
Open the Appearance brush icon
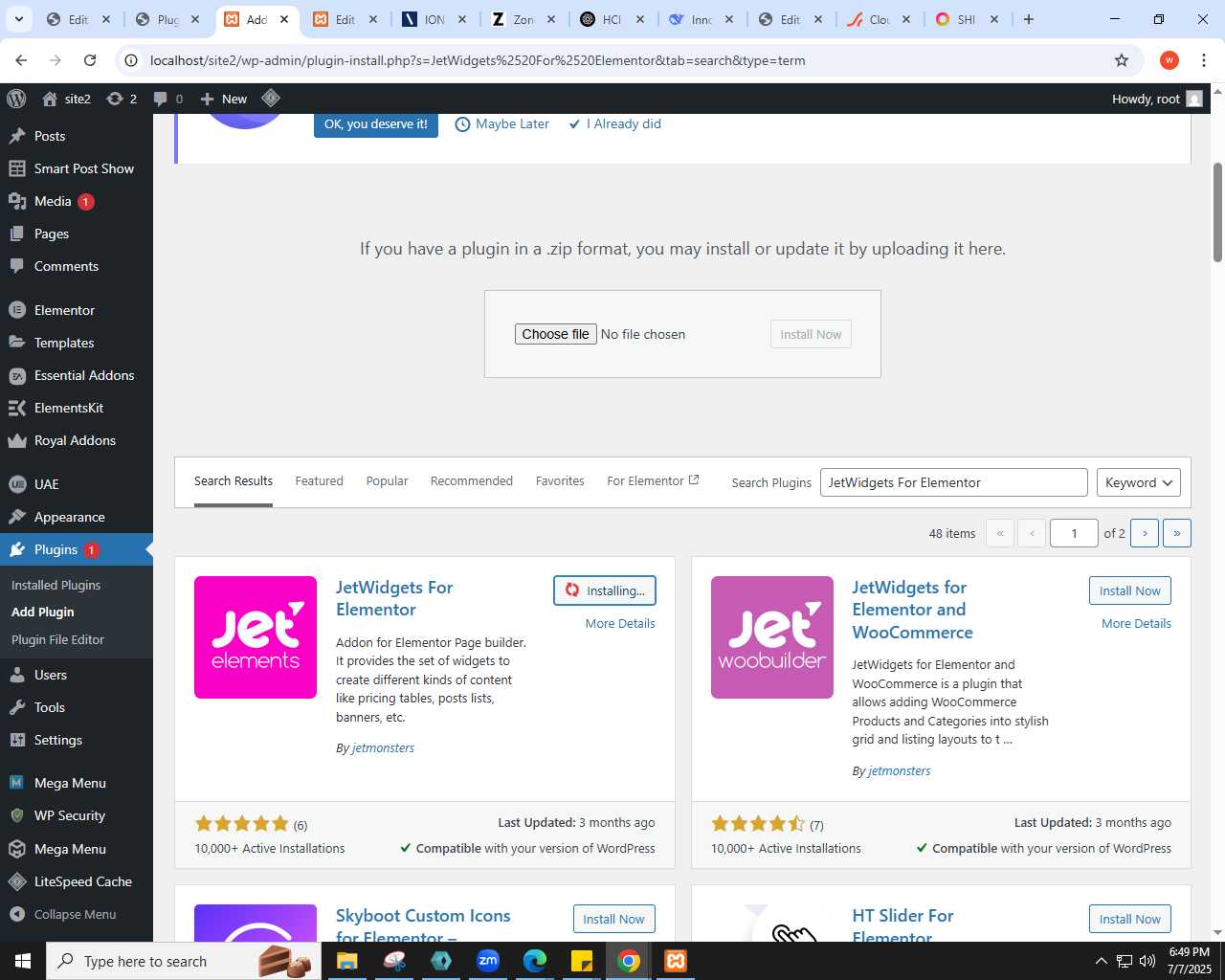coord(16,517)
